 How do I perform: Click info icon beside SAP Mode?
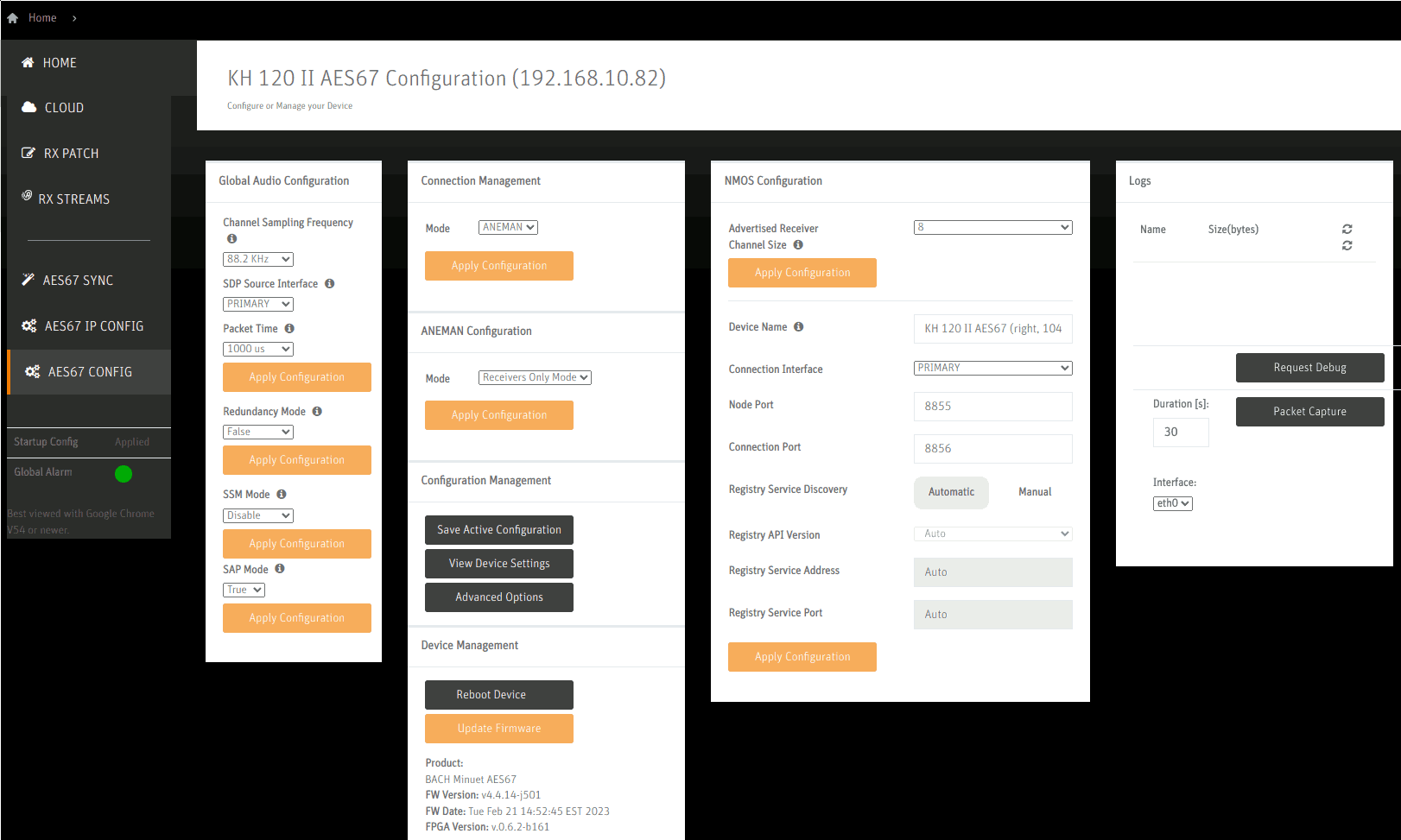point(280,569)
